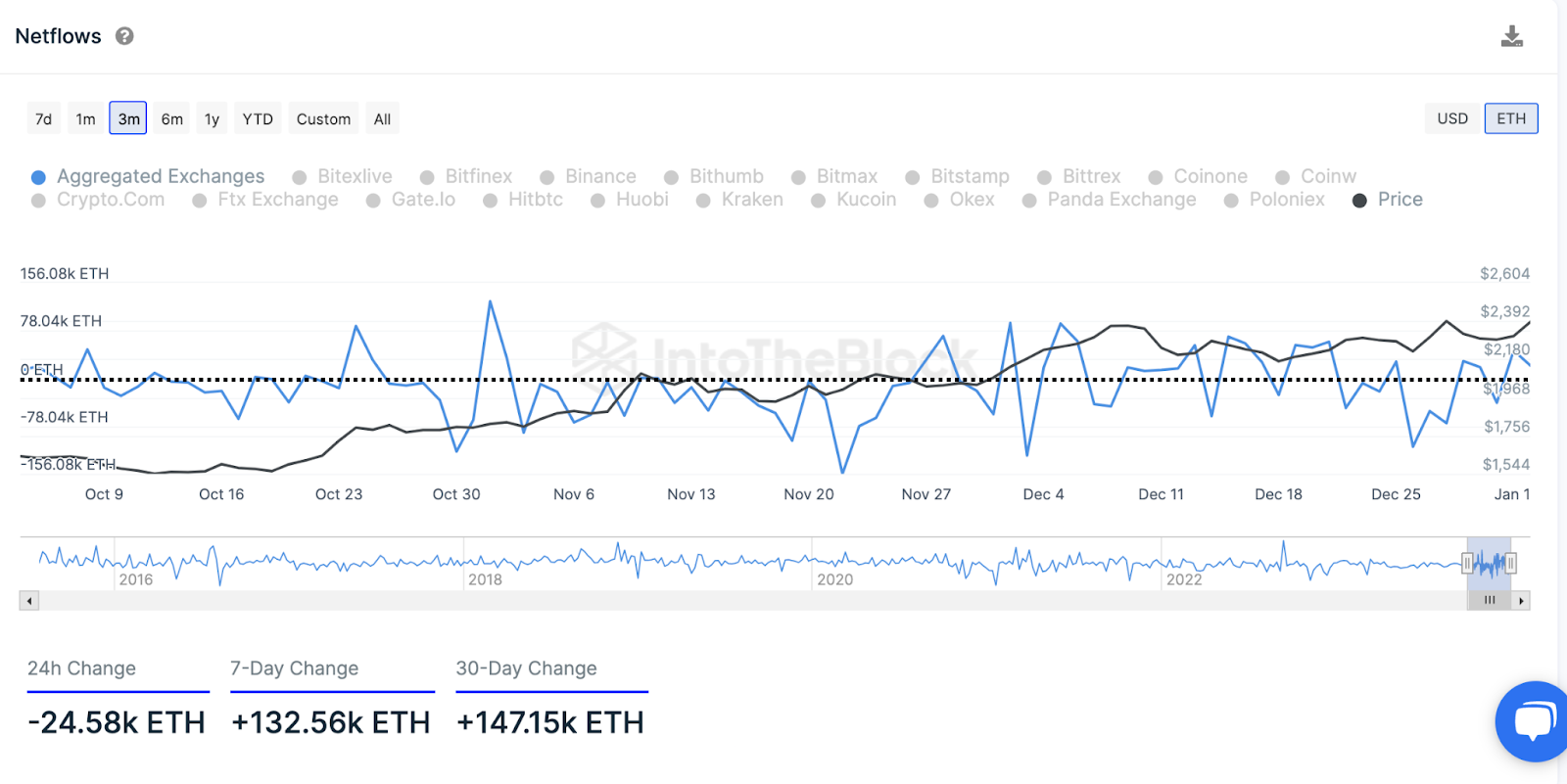Screen dimensions: 1567x784
Task: Switch to the YTD time range
Action: (258, 117)
